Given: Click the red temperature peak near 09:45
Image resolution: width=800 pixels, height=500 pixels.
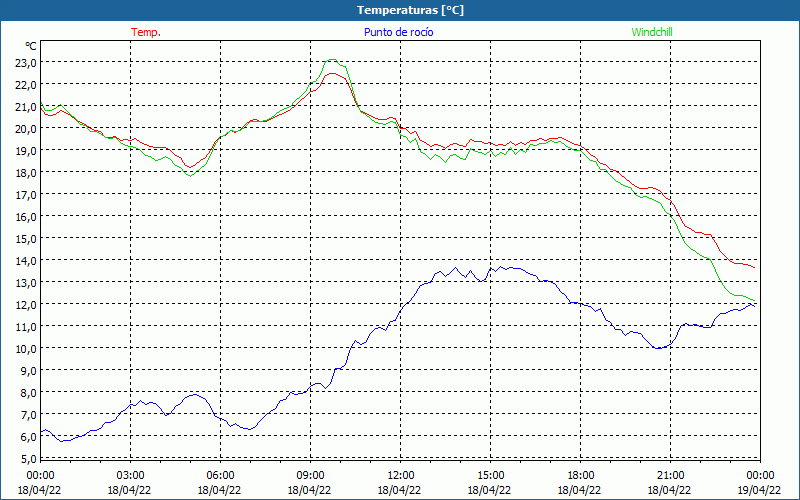Looking at the screenshot, I should pyautogui.click(x=333, y=73).
